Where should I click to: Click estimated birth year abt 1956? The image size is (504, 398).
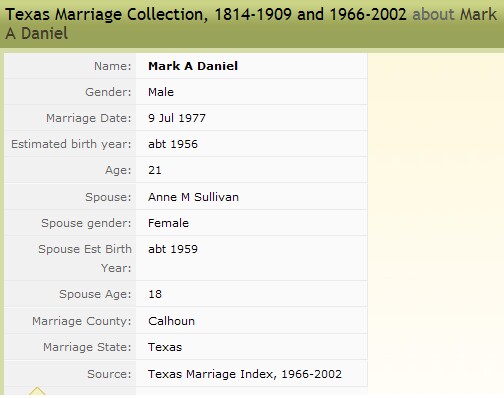(x=173, y=144)
